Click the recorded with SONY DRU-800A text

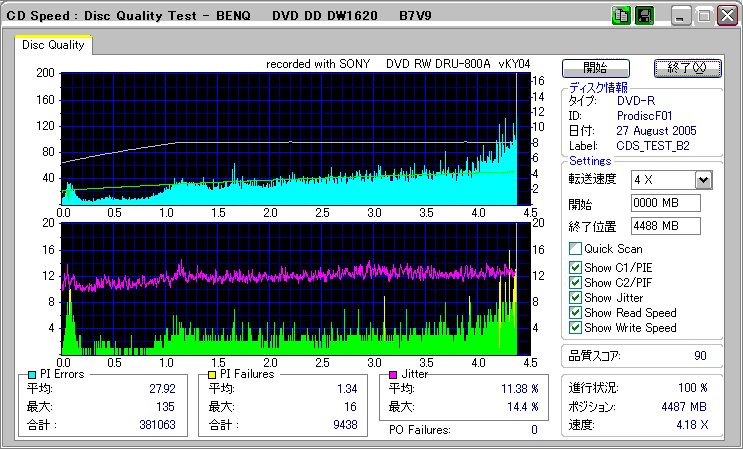coord(398,64)
